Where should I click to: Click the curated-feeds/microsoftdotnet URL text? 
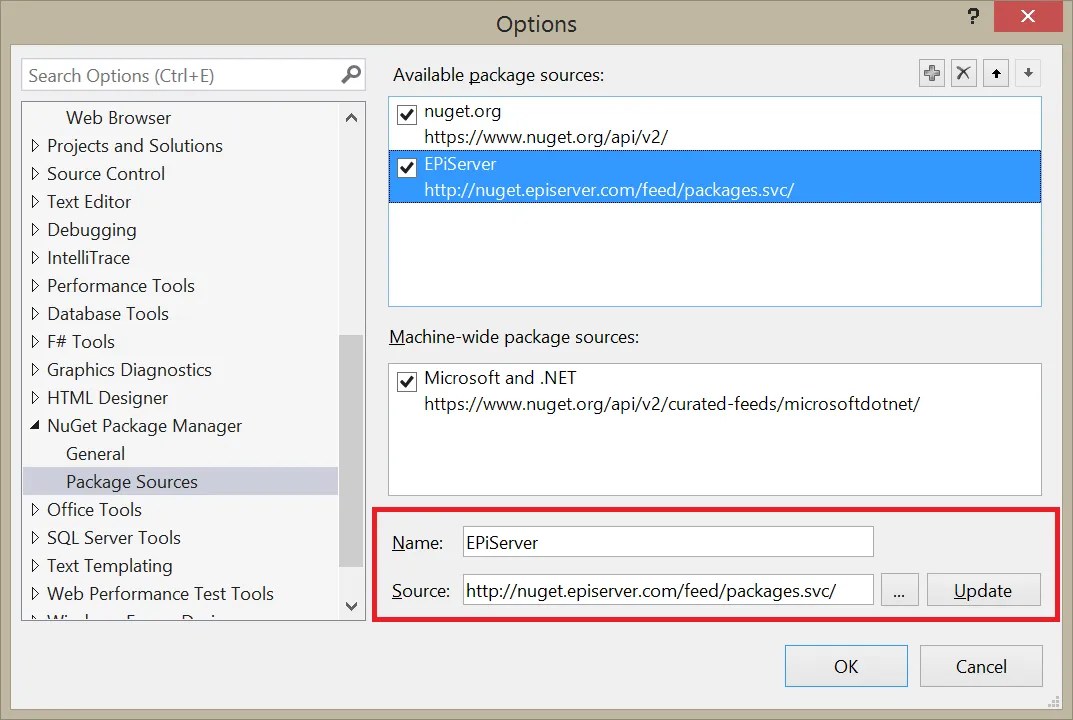coord(672,404)
